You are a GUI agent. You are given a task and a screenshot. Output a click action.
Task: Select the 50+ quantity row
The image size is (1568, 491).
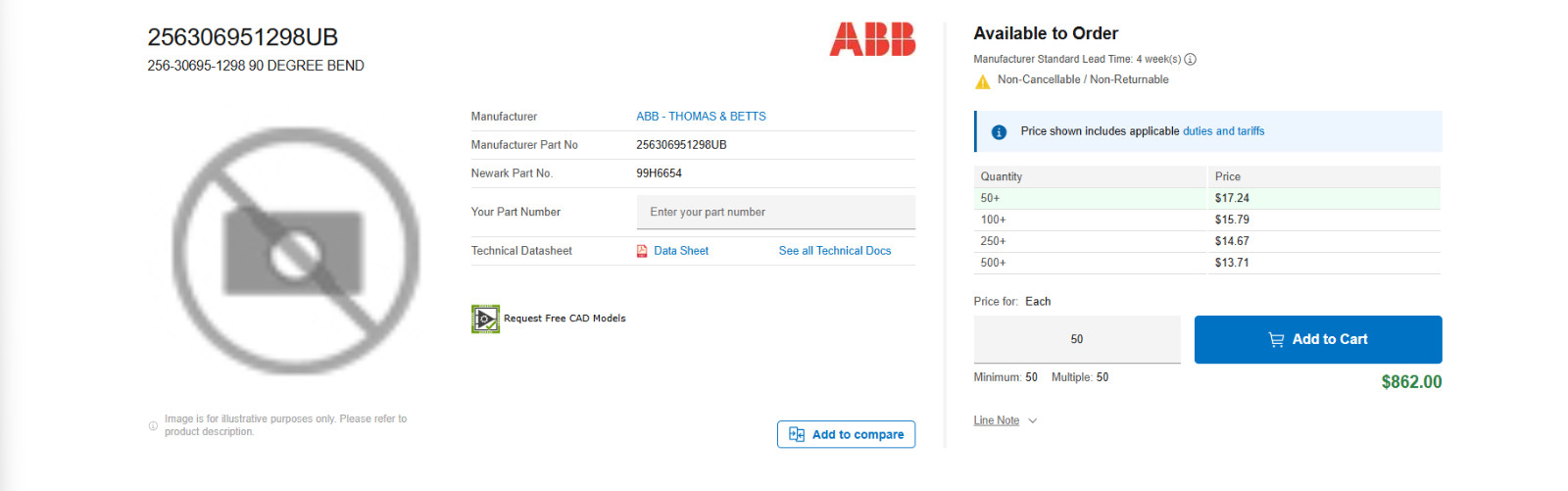pyautogui.click(x=1207, y=198)
